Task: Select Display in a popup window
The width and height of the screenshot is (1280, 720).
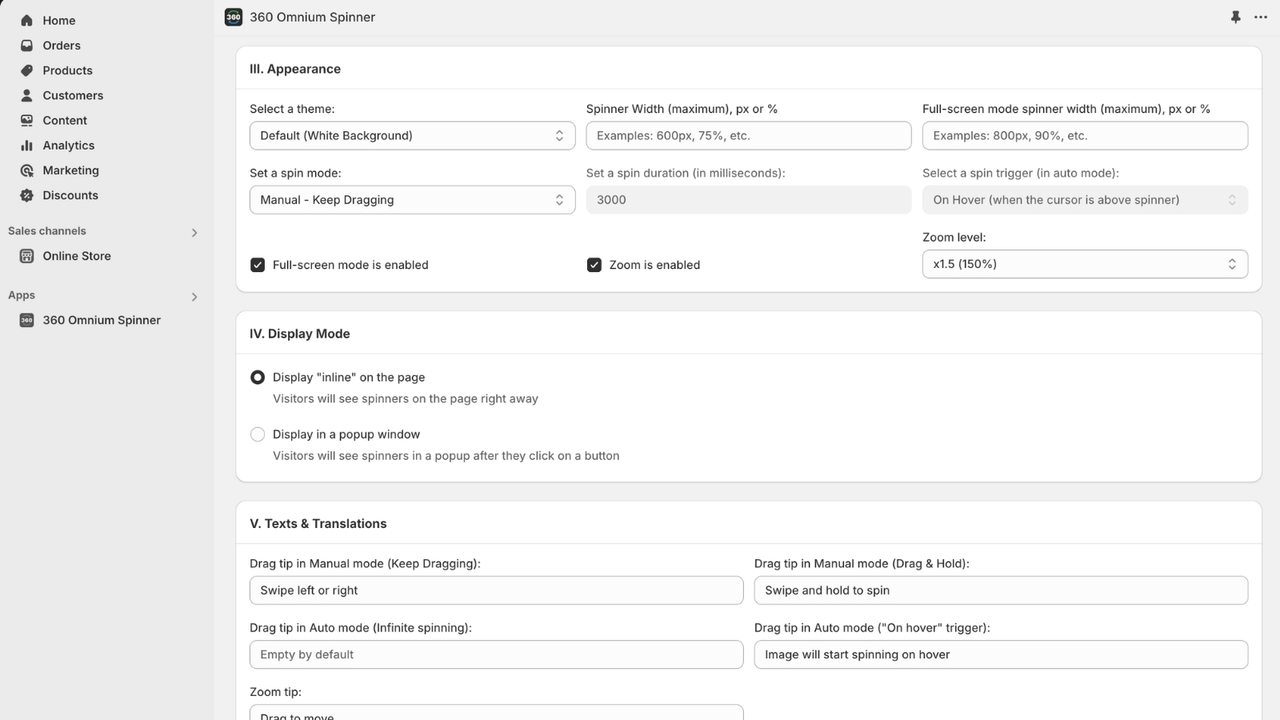Action: click(258, 434)
